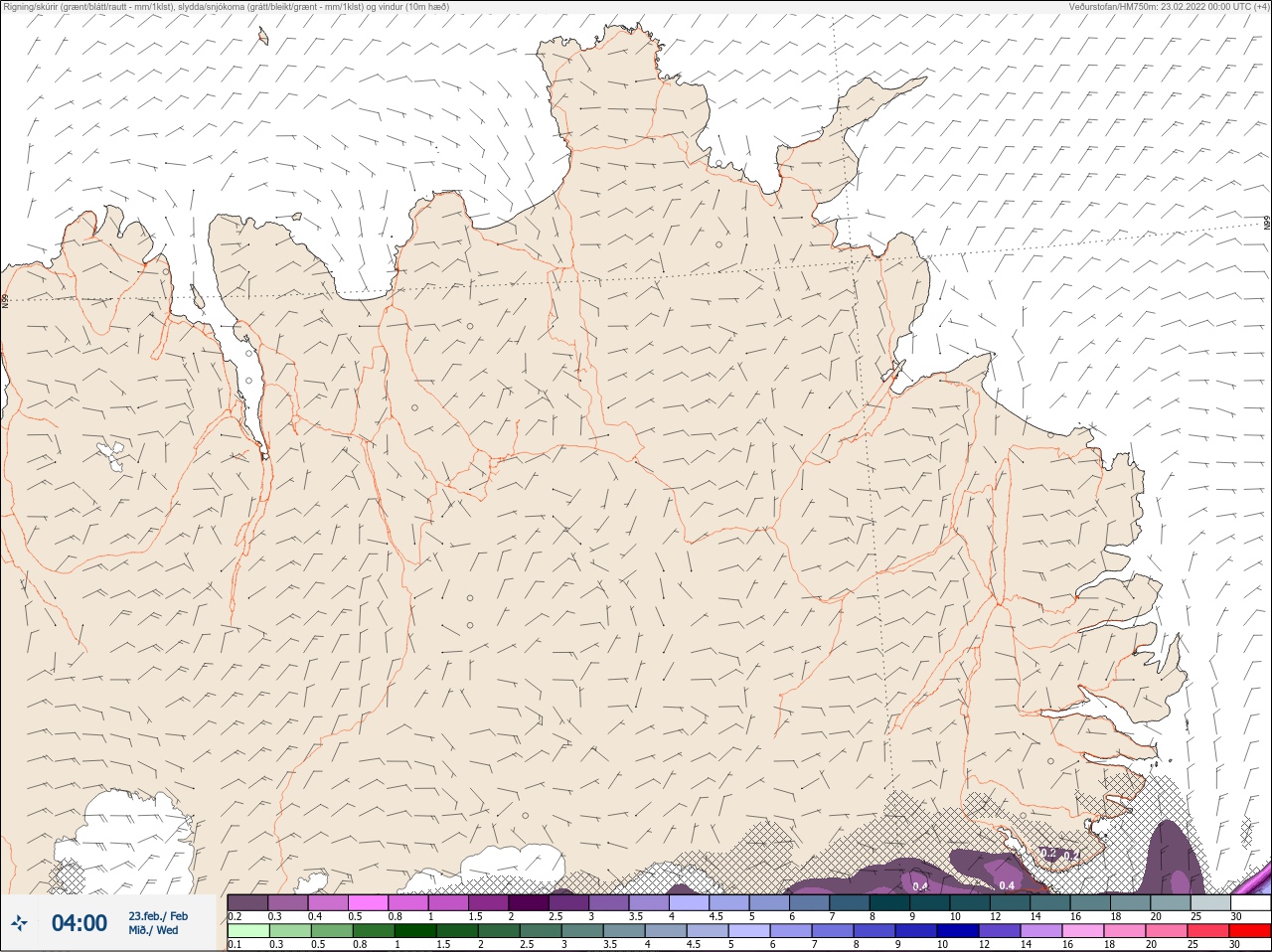Pick the top-row lavender swatch labeled 4

tap(689, 902)
